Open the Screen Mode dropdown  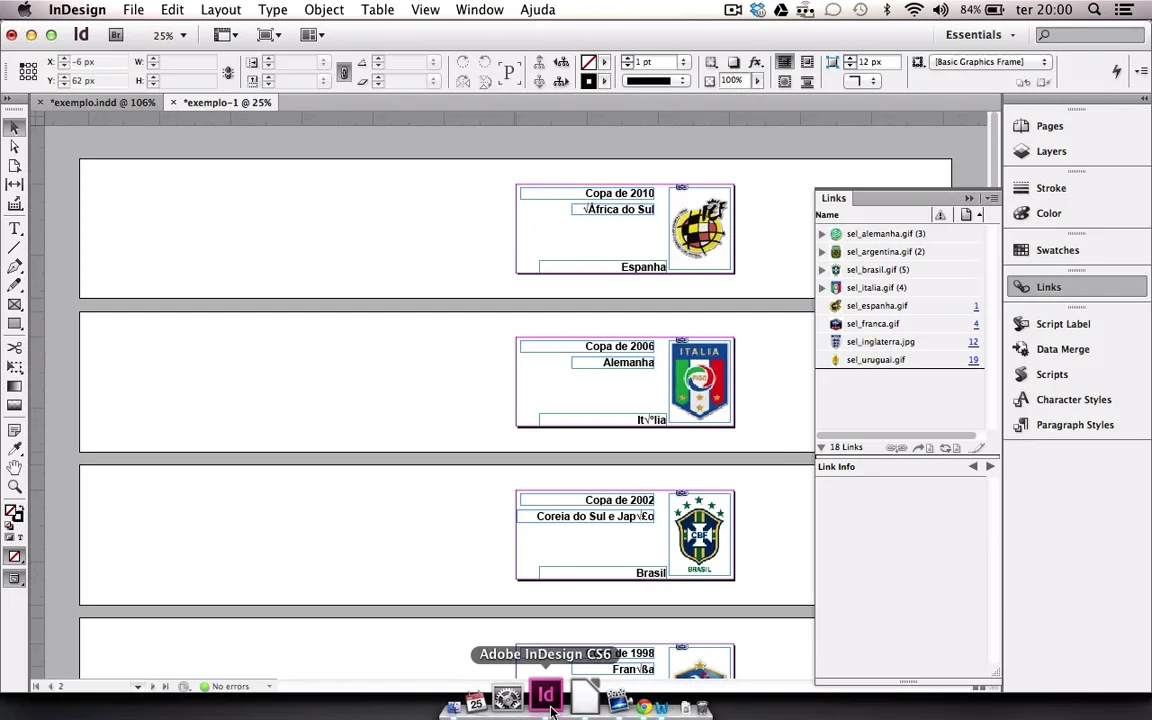pyautogui.click(x=269, y=35)
